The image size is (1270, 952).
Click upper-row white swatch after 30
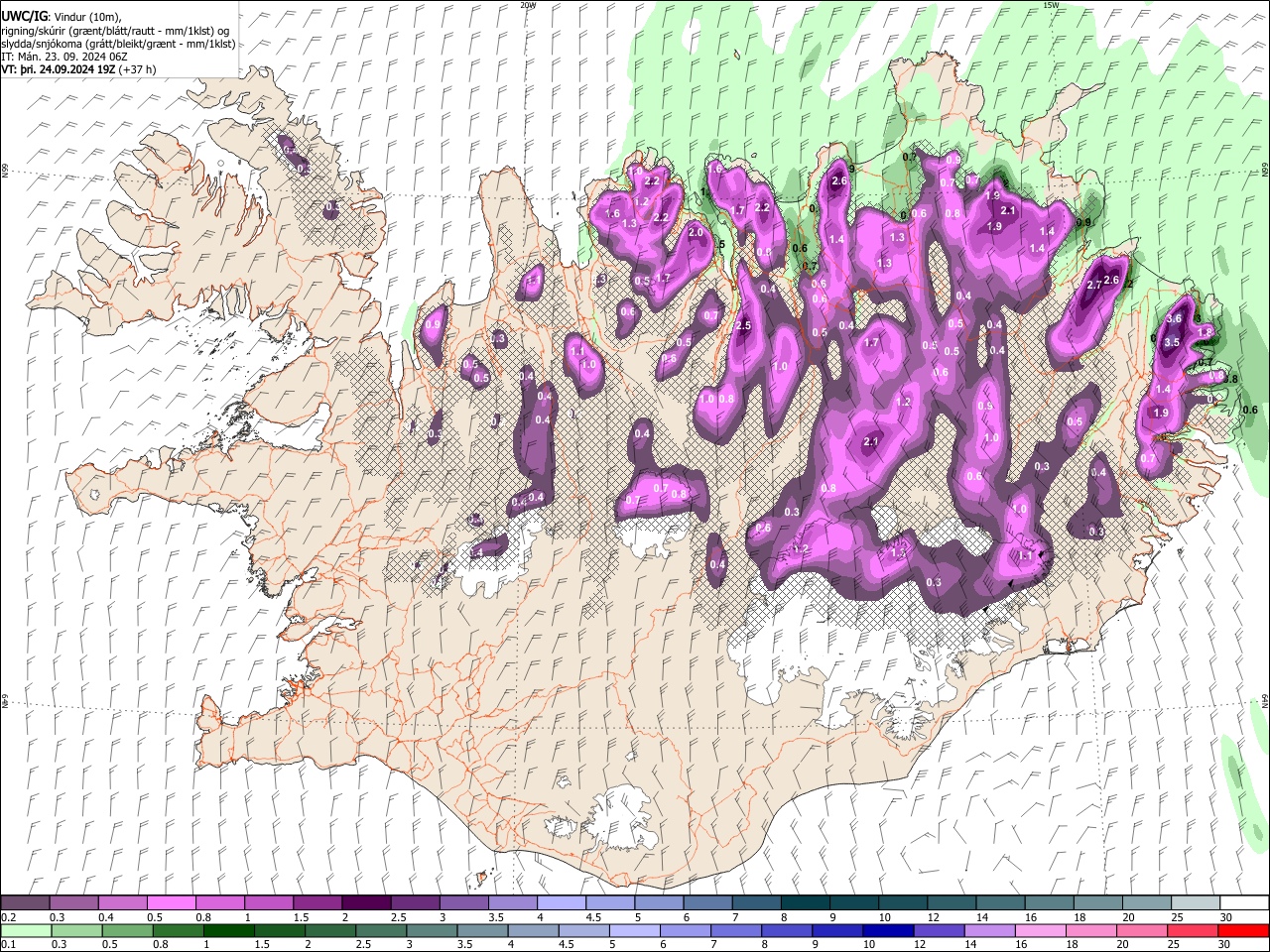[x=1243, y=903]
